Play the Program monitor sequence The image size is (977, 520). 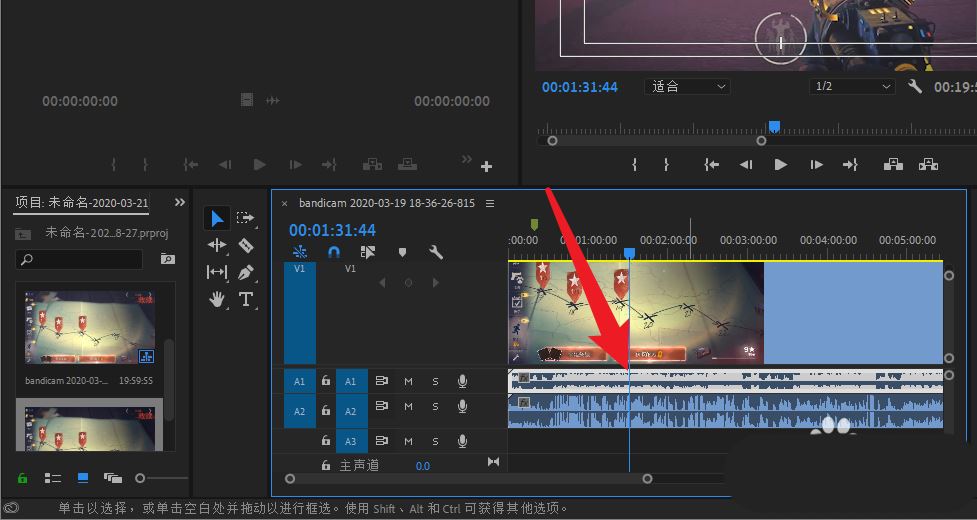780,164
